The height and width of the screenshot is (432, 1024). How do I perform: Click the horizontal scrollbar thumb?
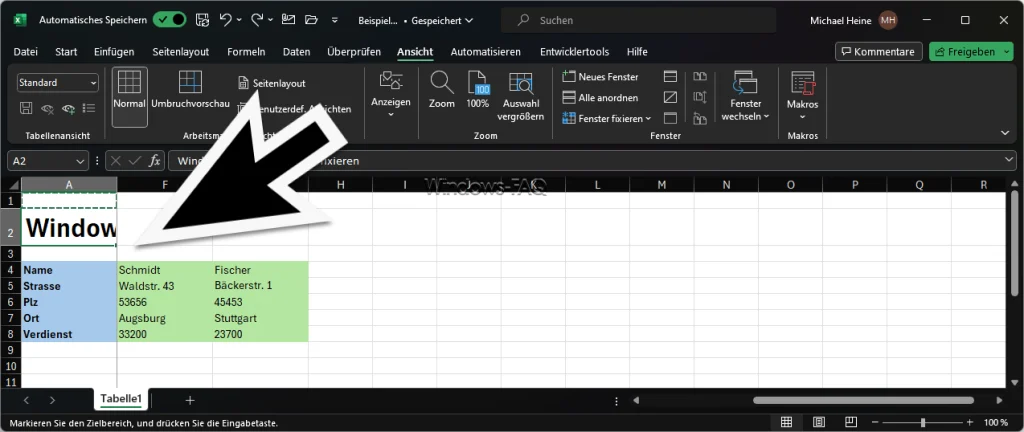coord(863,401)
